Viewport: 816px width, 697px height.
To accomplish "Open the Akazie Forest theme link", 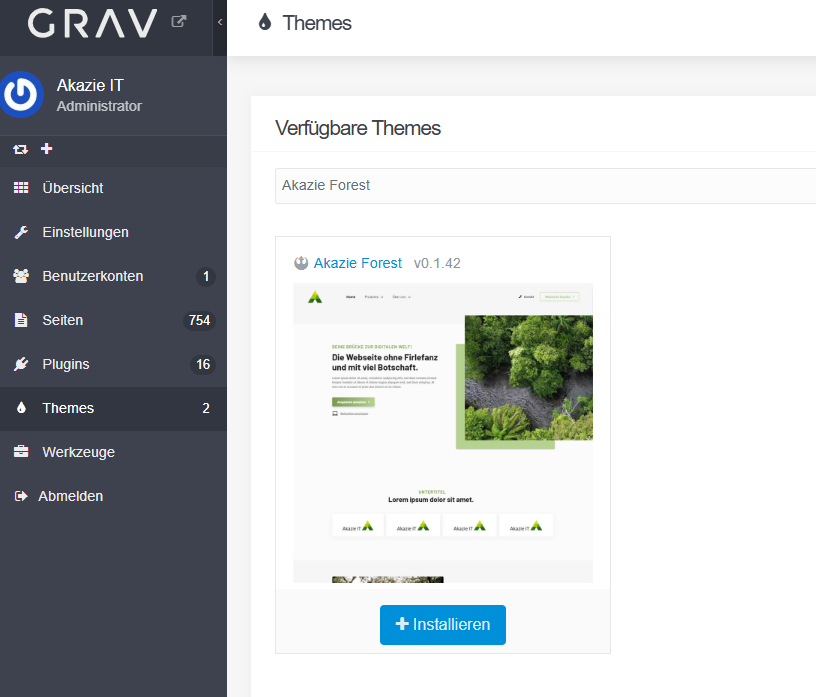I will (358, 263).
